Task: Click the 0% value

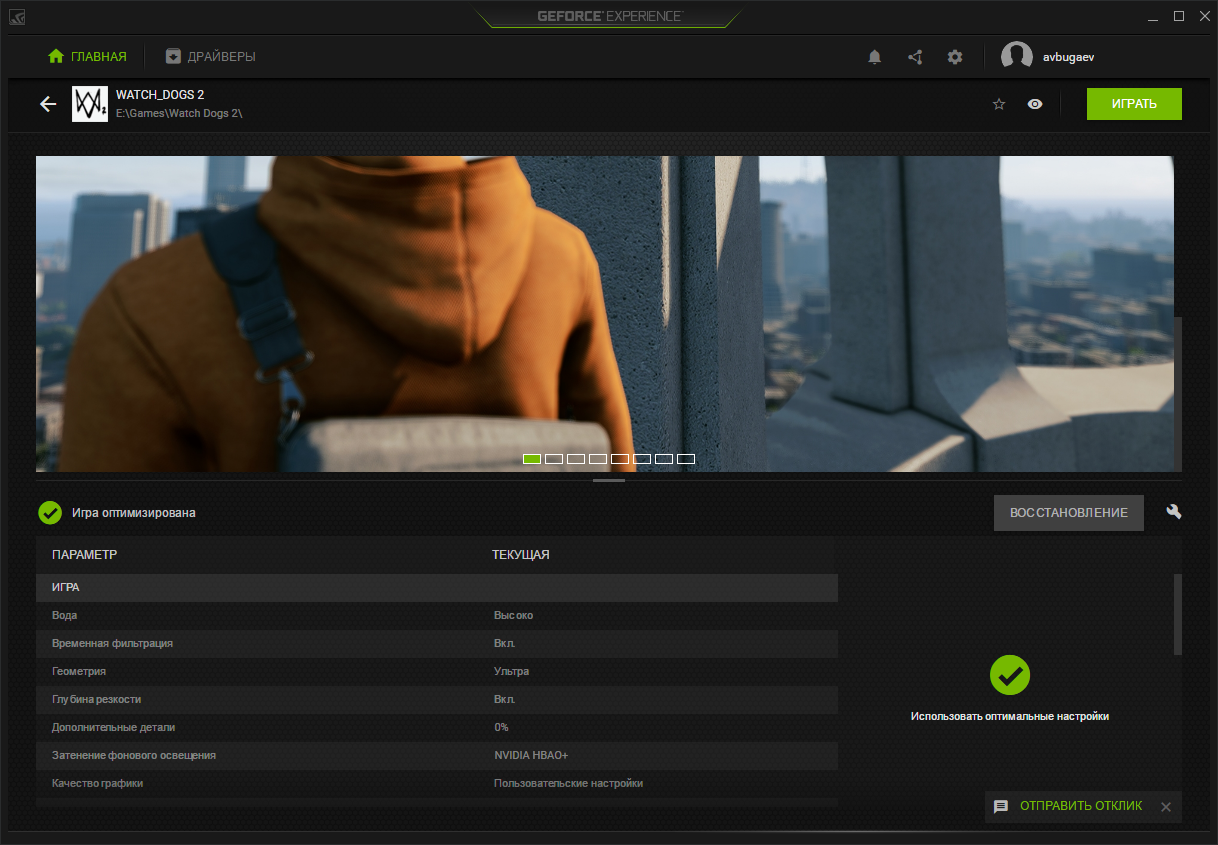Action: tap(501, 727)
